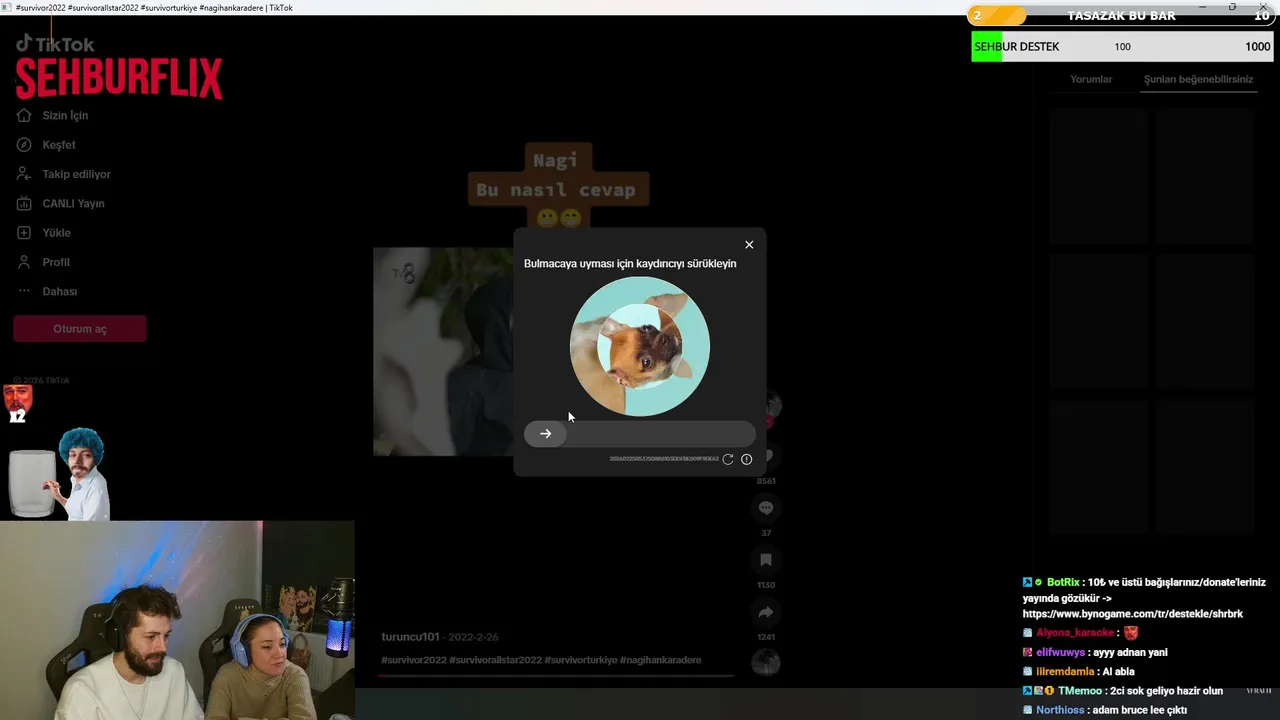Open #survivor2022 hashtag link
Image resolution: width=1280 pixels, height=720 pixels.
click(x=413, y=660)
